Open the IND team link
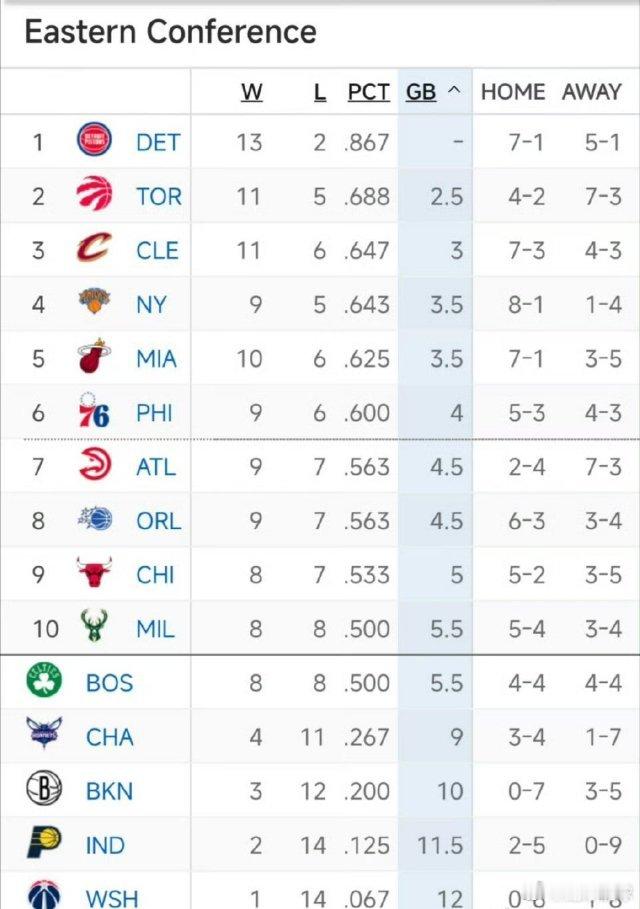This screenshot has width=640, height=909. pos(104,845)
